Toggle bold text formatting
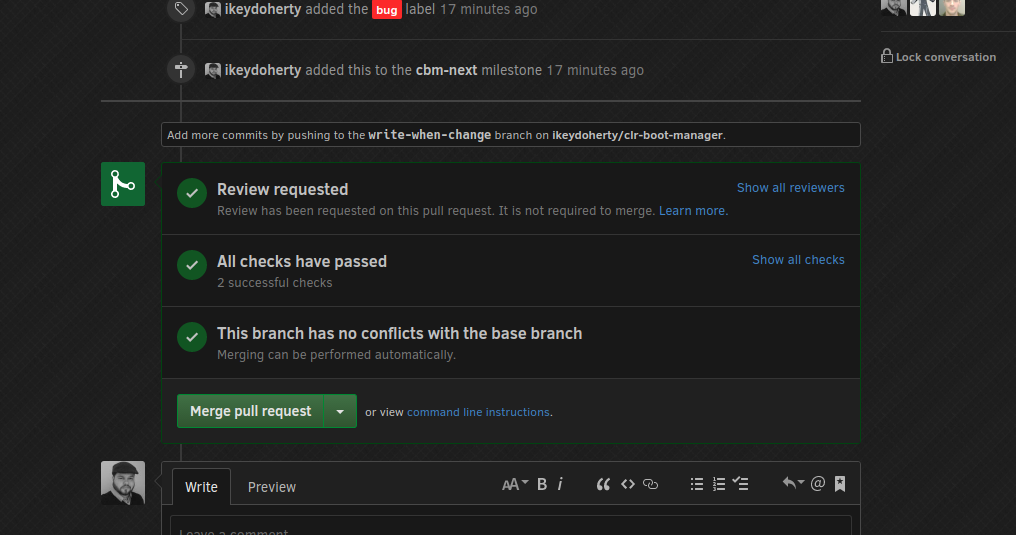Viewport: 1016px width, 535px height. click(x=542, y=484)
